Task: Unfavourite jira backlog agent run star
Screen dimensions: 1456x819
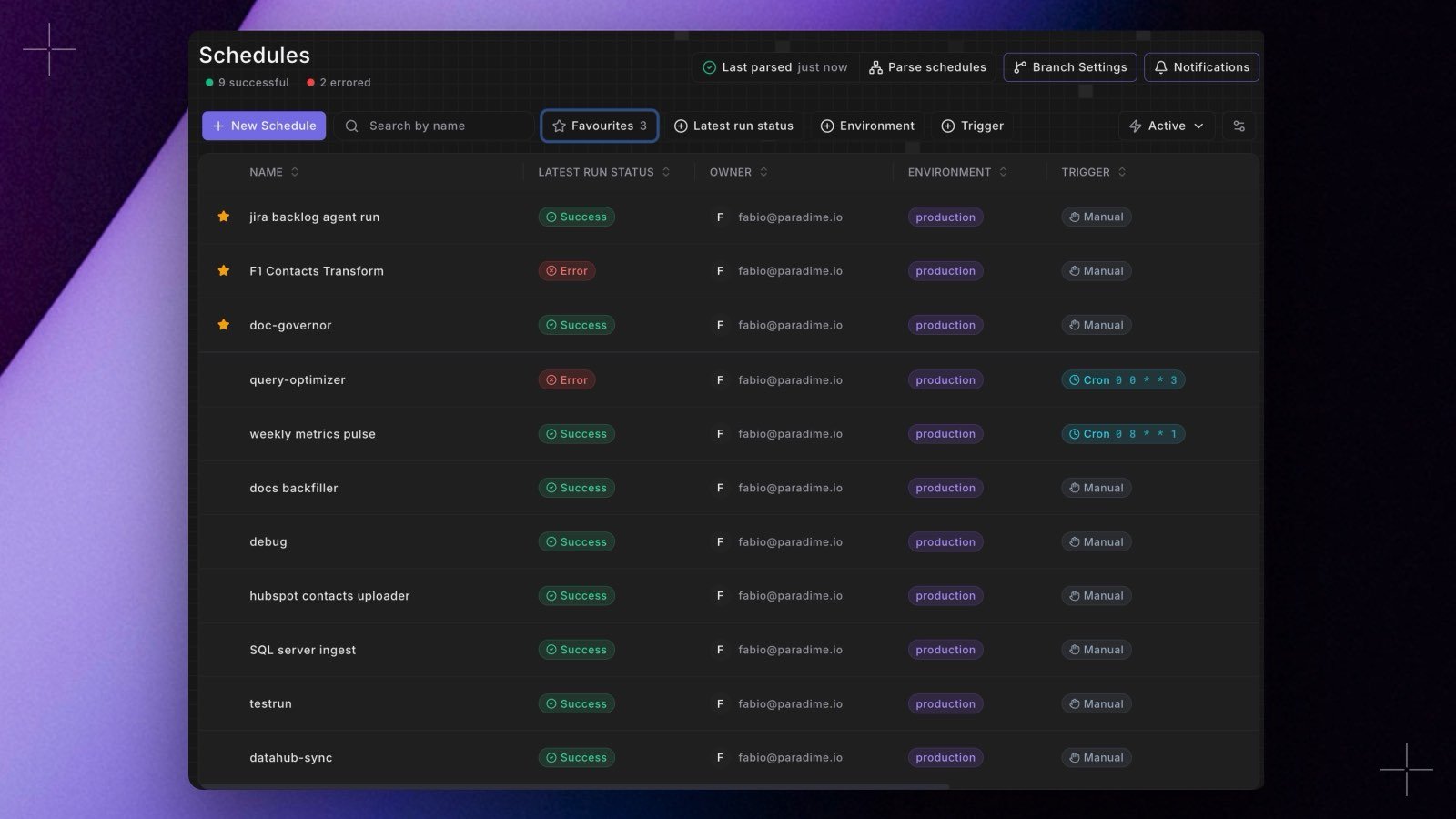Action: click(223, 217)
